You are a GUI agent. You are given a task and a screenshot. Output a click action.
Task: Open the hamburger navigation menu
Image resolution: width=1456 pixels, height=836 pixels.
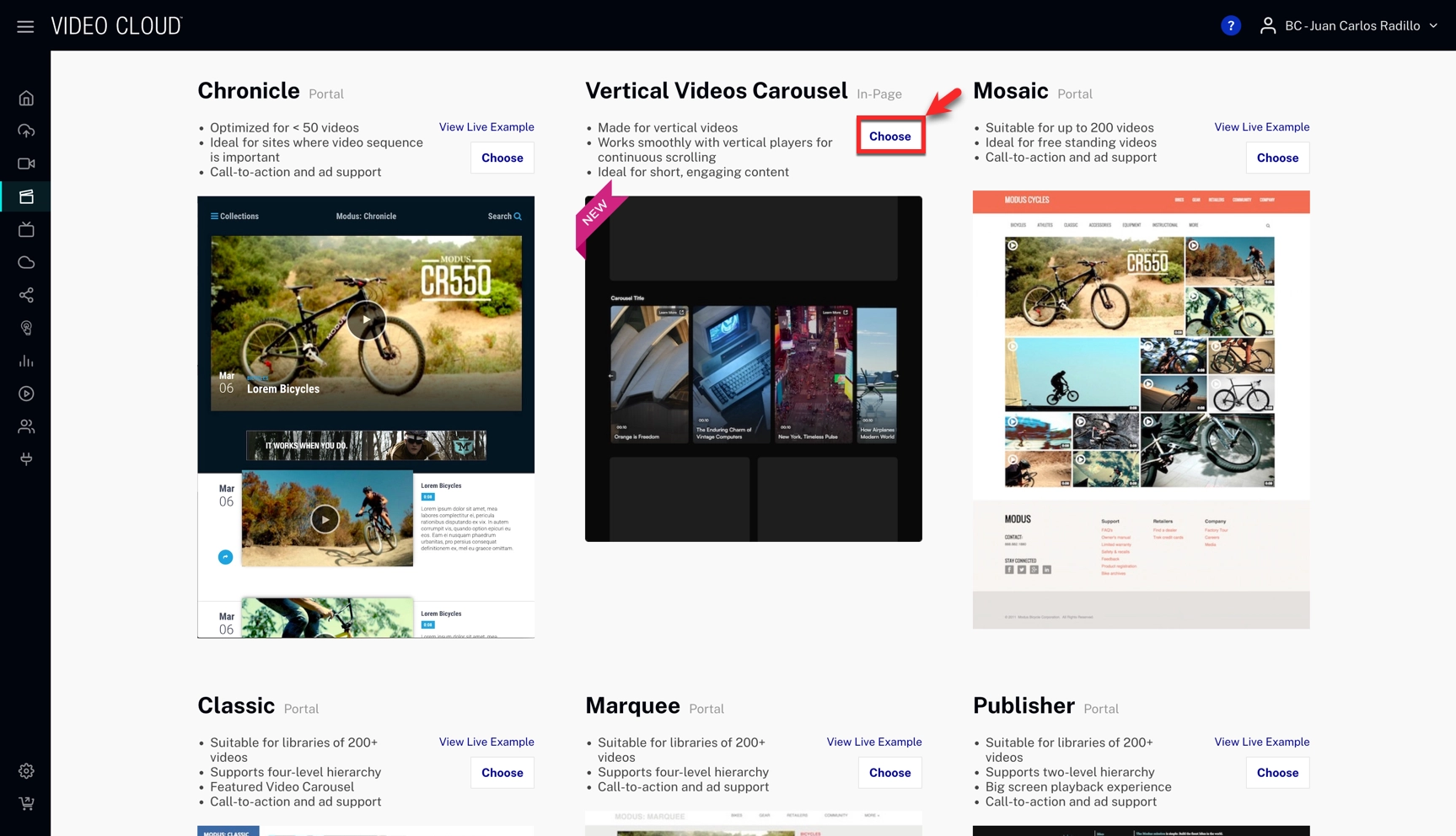pyautogui.click(x=25, y=26)
